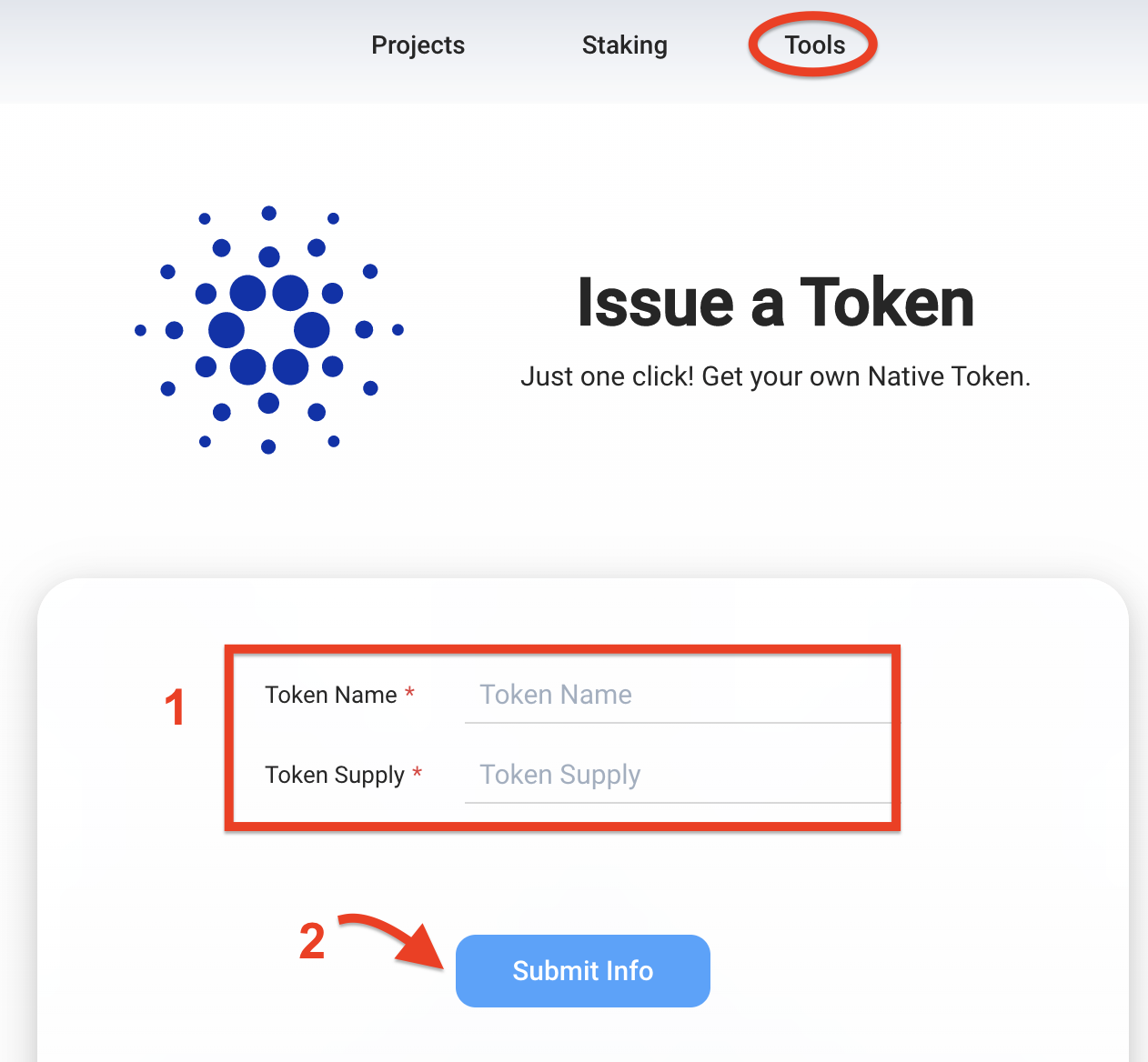
Task: Select the Tools navigation item
Action: [x=815, y=45]
